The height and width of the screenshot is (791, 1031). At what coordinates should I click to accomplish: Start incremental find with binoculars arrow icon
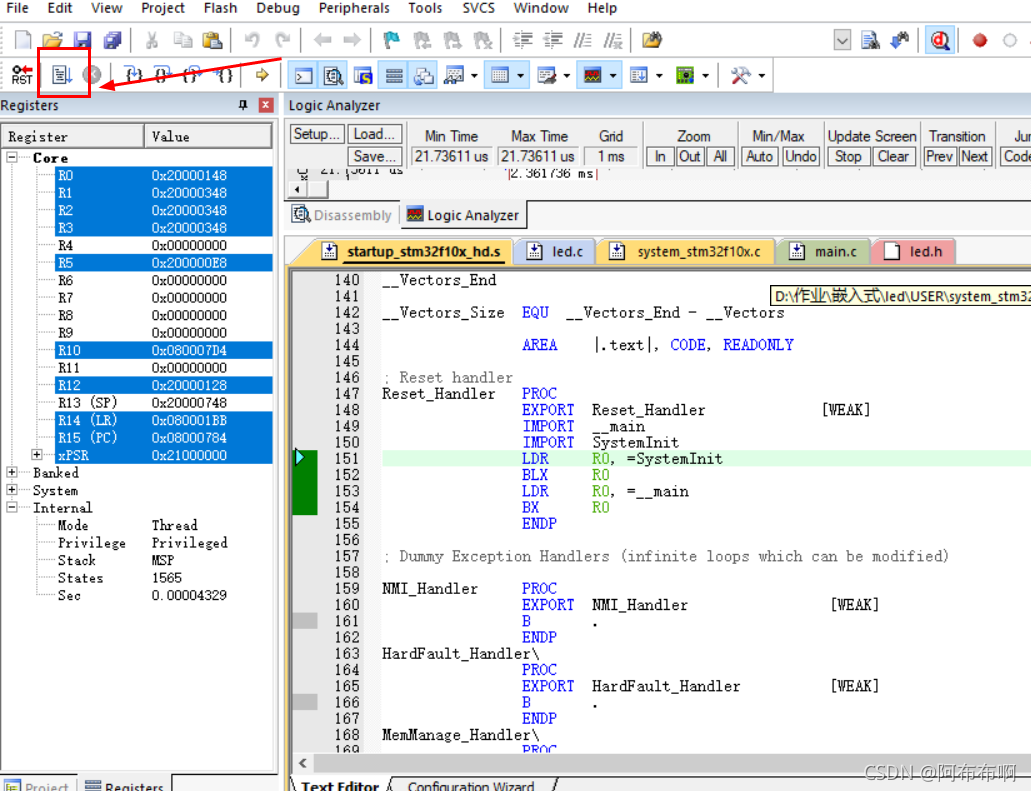pos(899,40)
